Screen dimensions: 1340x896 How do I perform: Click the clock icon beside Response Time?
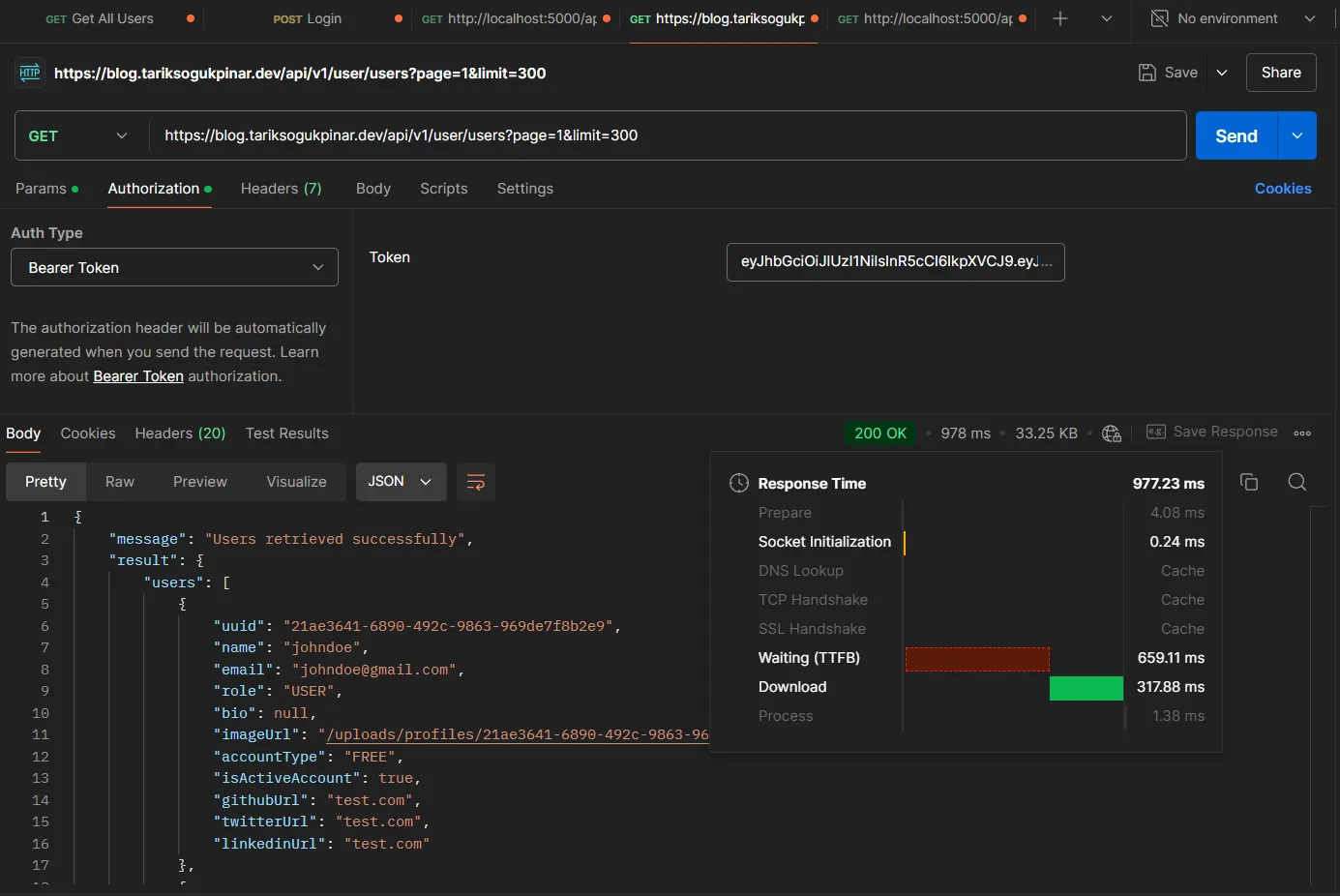739,483
